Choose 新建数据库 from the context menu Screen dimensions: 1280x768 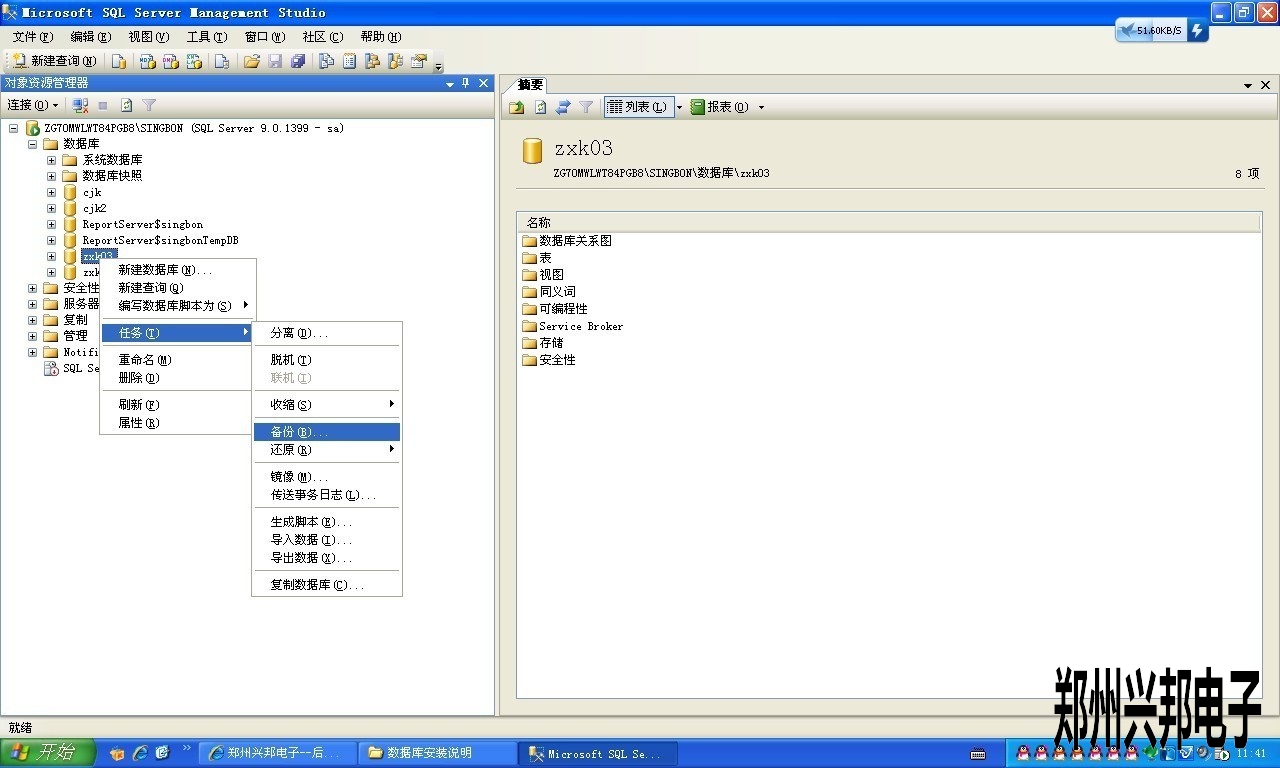coord(178,270)
